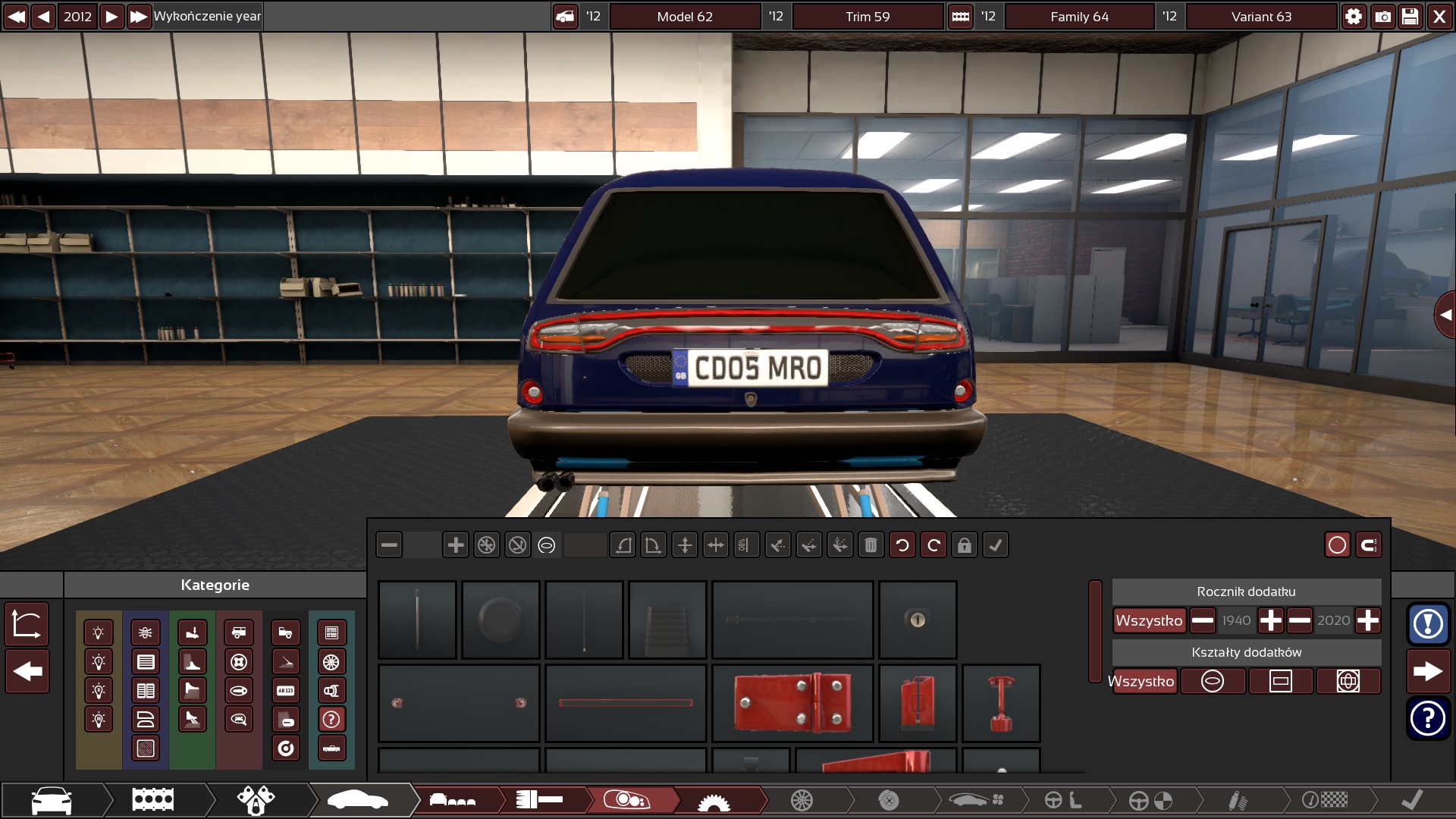Select the question mark miscellaneous category
The height and width of the screenshot is (819, 1456).
[x=331, y=719]
